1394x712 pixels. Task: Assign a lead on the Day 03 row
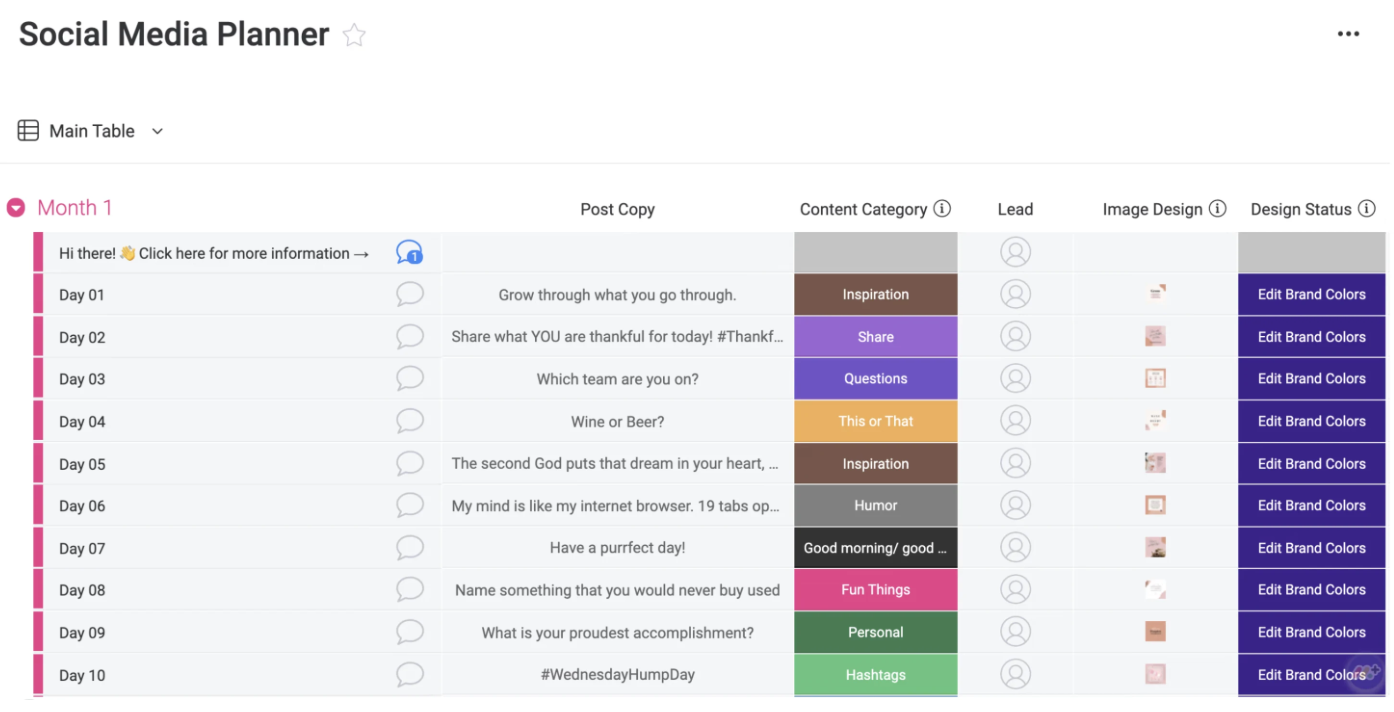[x=1015, y=379]
